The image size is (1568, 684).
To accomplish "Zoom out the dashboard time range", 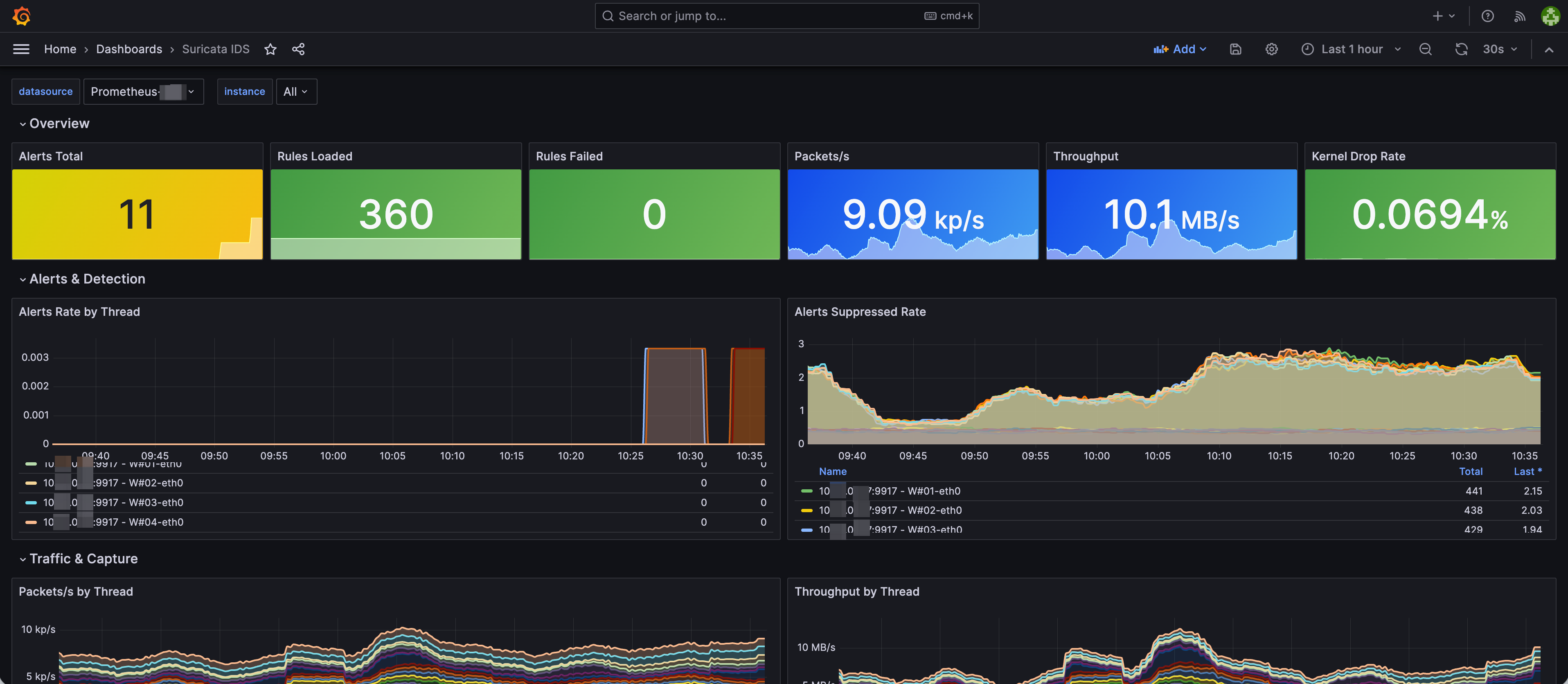I will tap(1425, 49).
